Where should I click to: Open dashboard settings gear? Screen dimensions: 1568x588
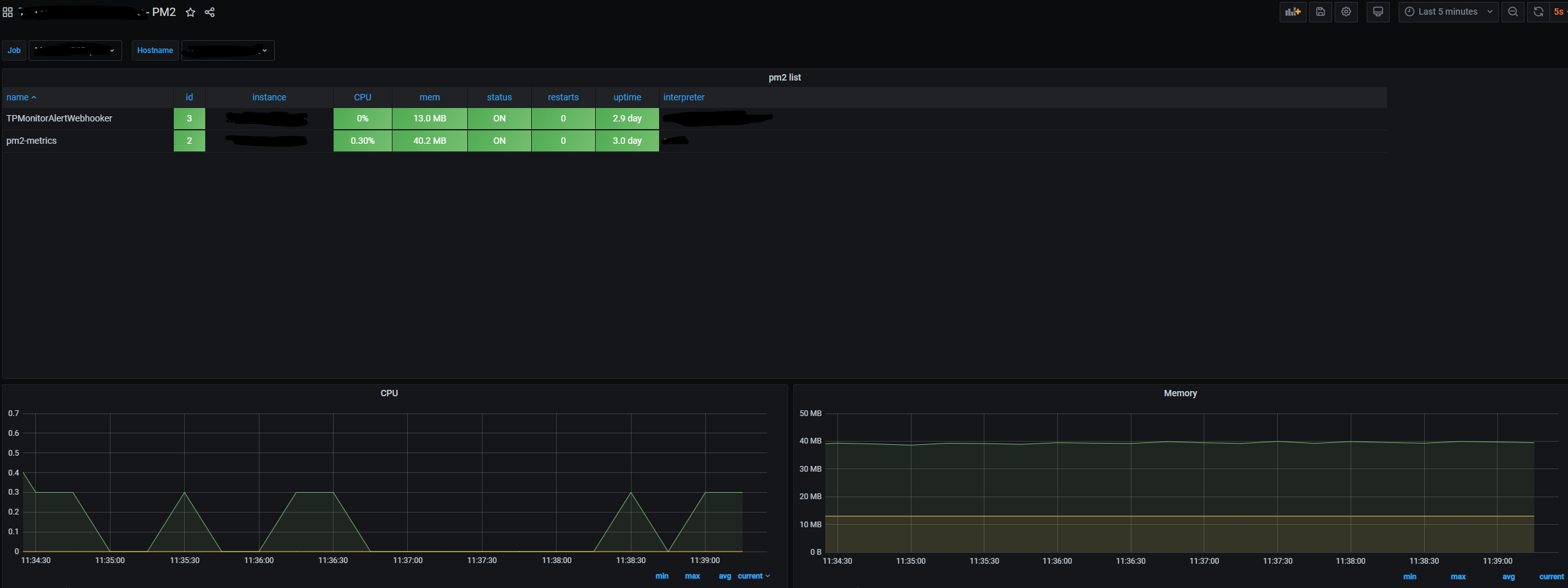click(1346, 12)
